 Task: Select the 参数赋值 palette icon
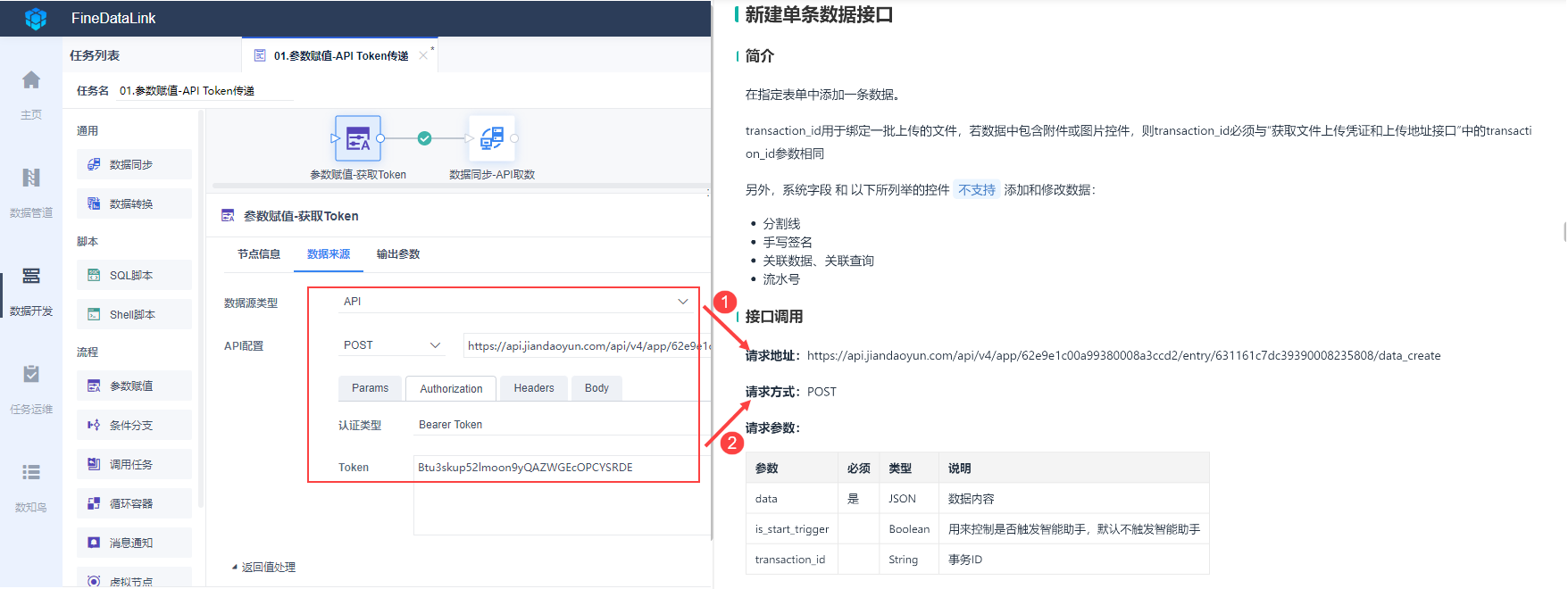coord(94,386)
